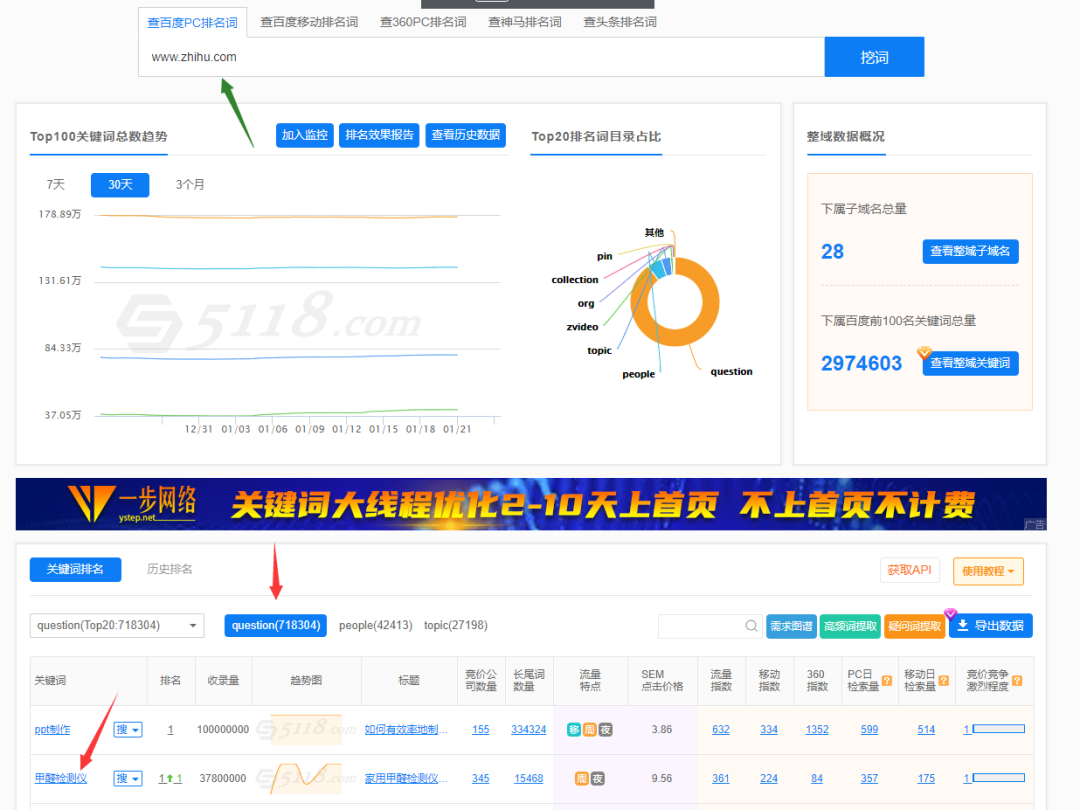Filter by people(42413) directory

tap(375, 625)
